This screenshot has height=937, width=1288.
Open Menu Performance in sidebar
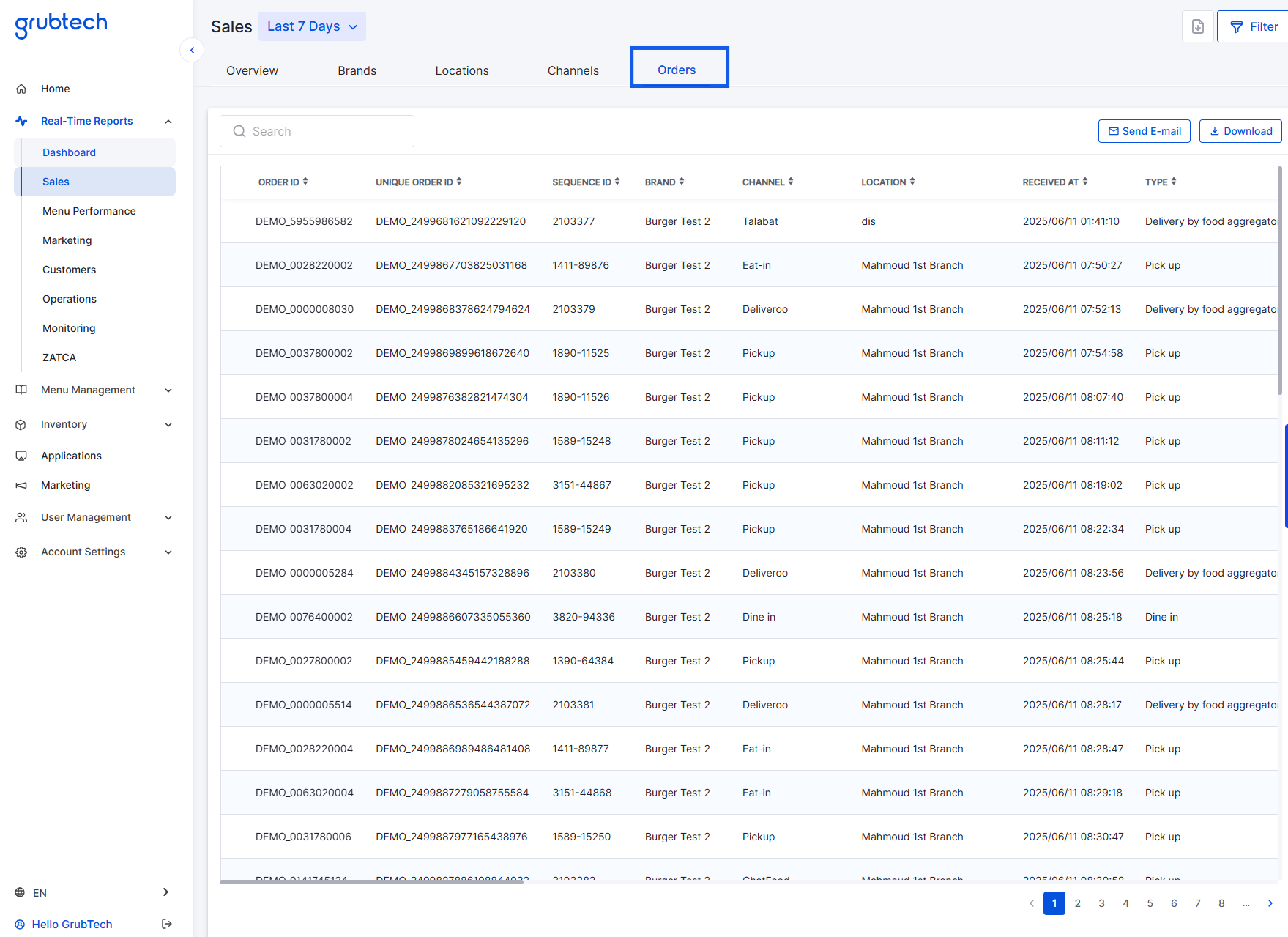click(89, 211)
